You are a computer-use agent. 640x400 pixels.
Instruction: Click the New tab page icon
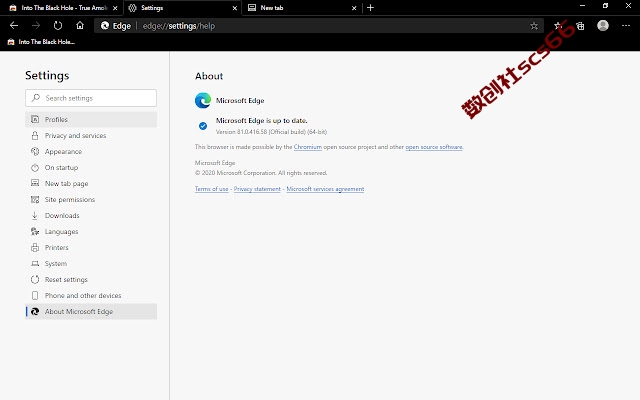[35, 183]
